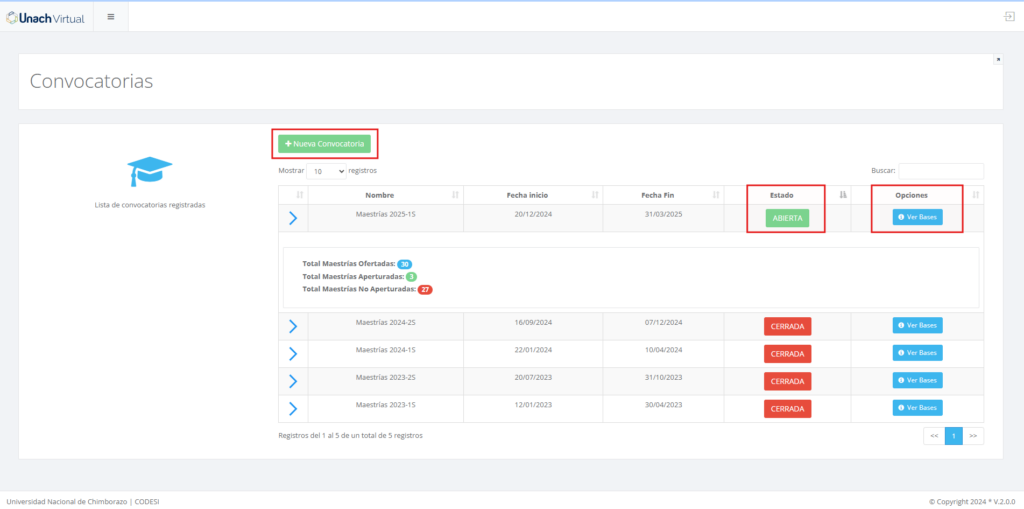Viewport: 1024px width, 509px height.
Task: Go to page 1 in pagination
Action: pos(954,436)
